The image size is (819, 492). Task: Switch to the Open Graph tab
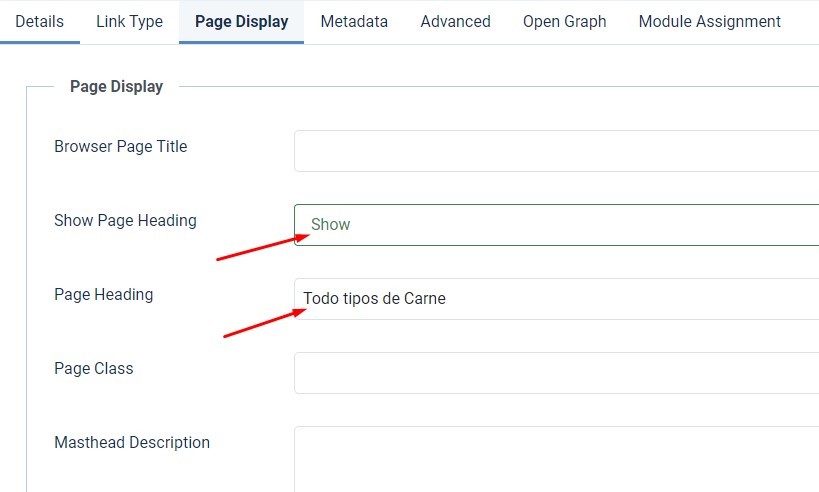click(x=564, y=21)
